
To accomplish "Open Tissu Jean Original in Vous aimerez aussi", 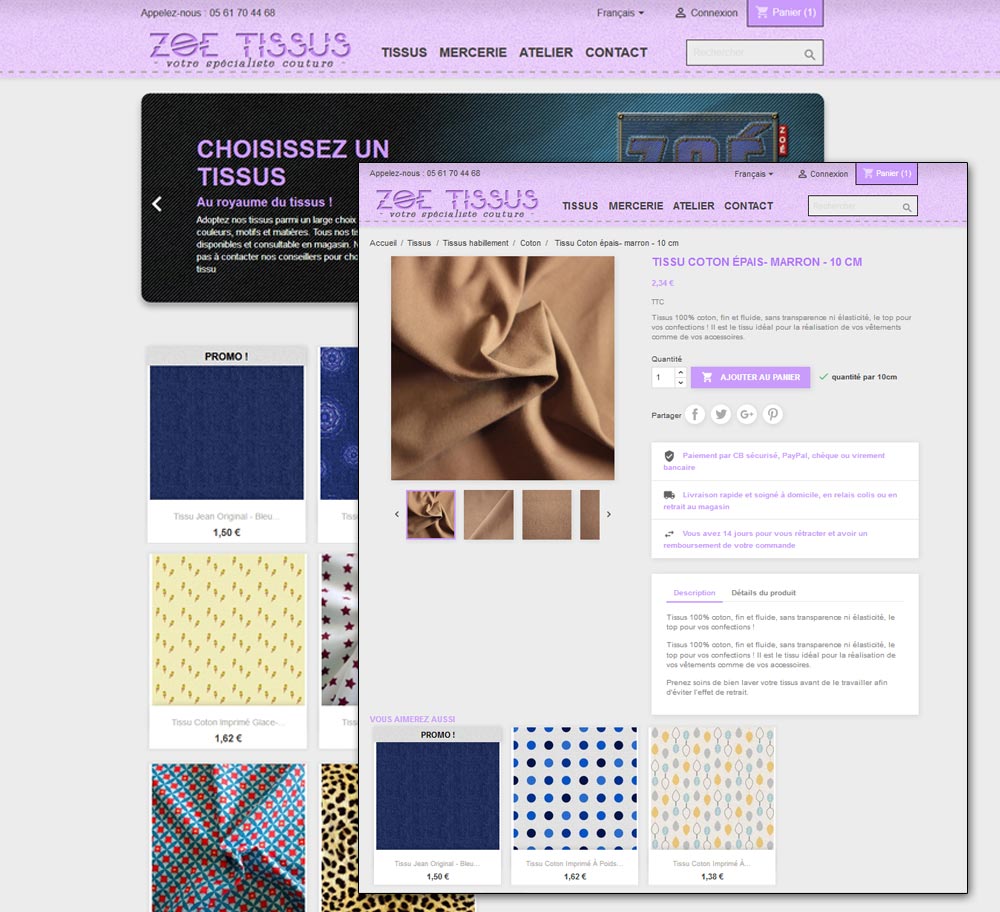I will coord(438,805).
